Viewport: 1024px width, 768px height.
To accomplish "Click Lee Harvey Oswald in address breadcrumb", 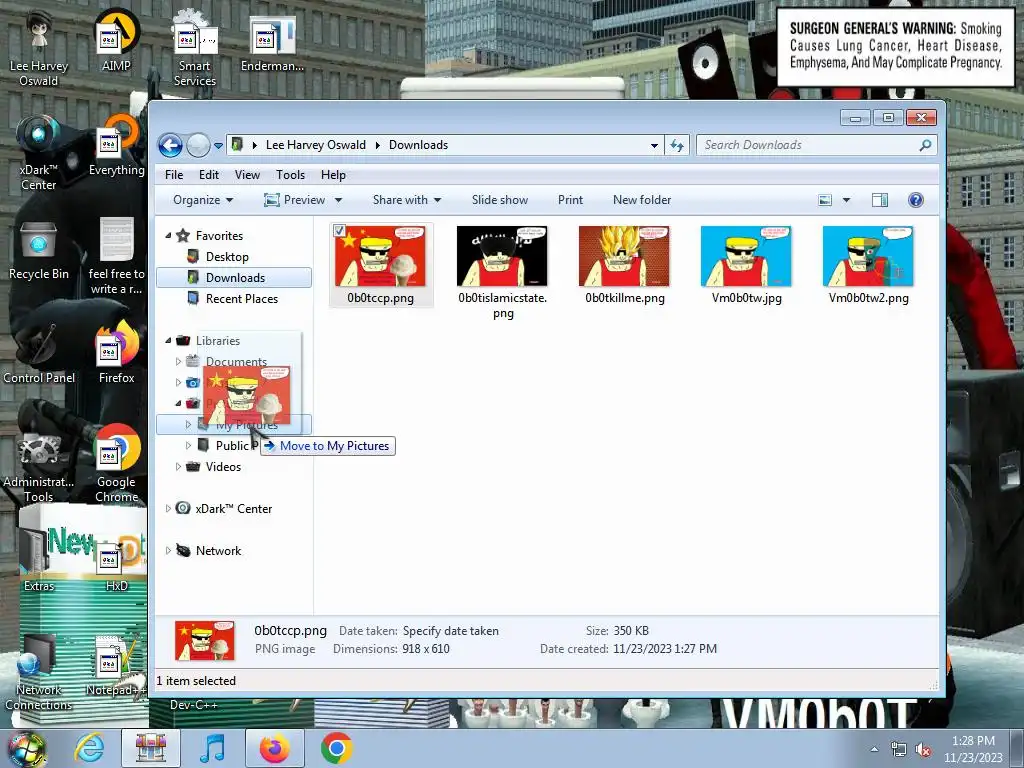I will click(316, 145).
